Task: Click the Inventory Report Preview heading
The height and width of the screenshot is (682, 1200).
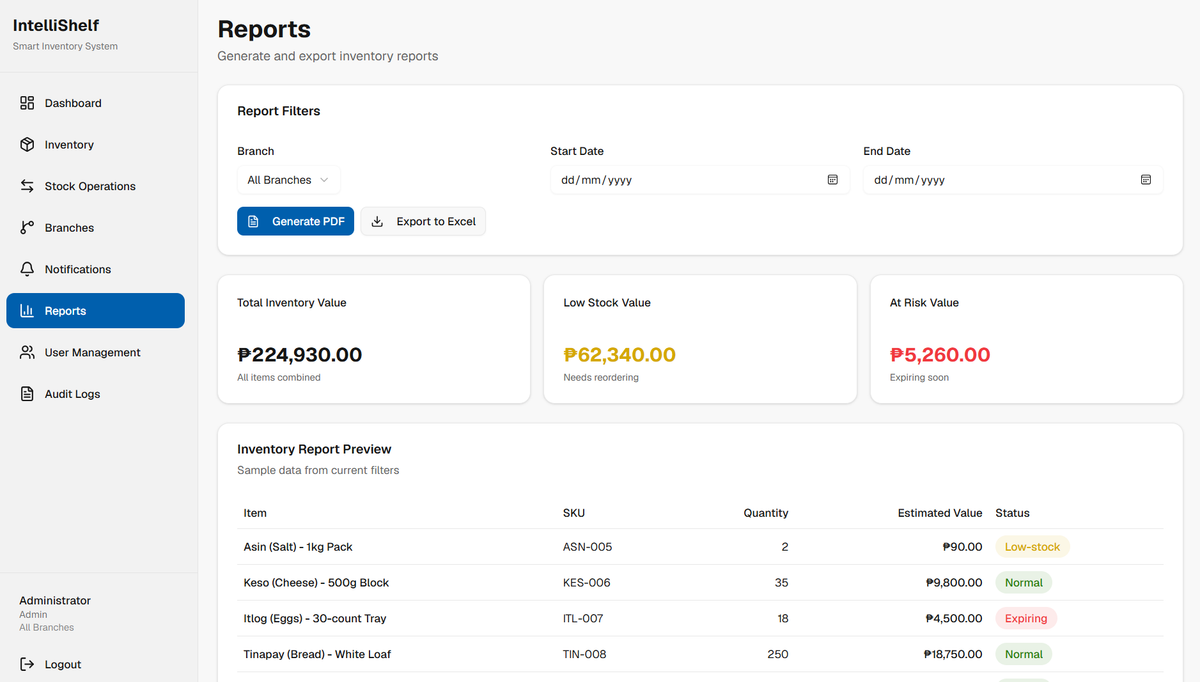Action: click(x=314, y=450)
